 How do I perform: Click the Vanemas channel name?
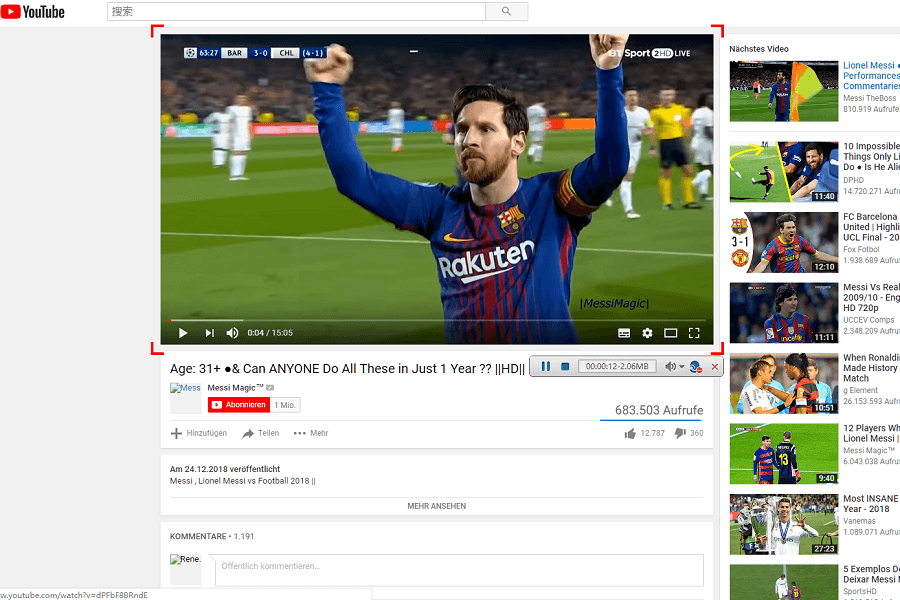tap(859, 521)
